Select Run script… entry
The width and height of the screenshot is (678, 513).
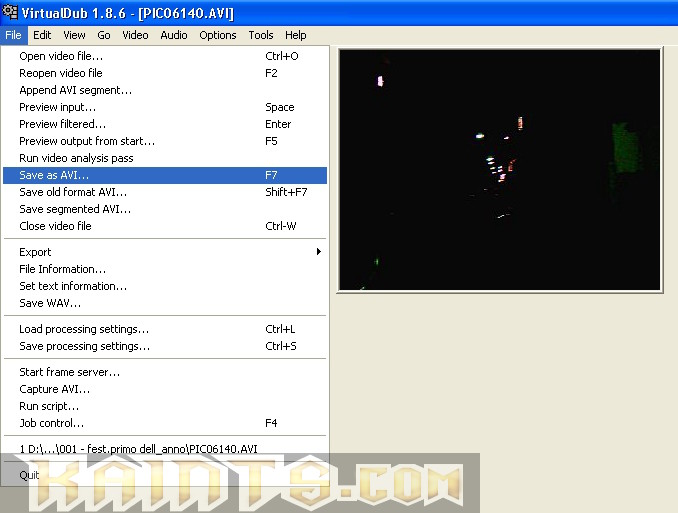[x=165, y=406]
